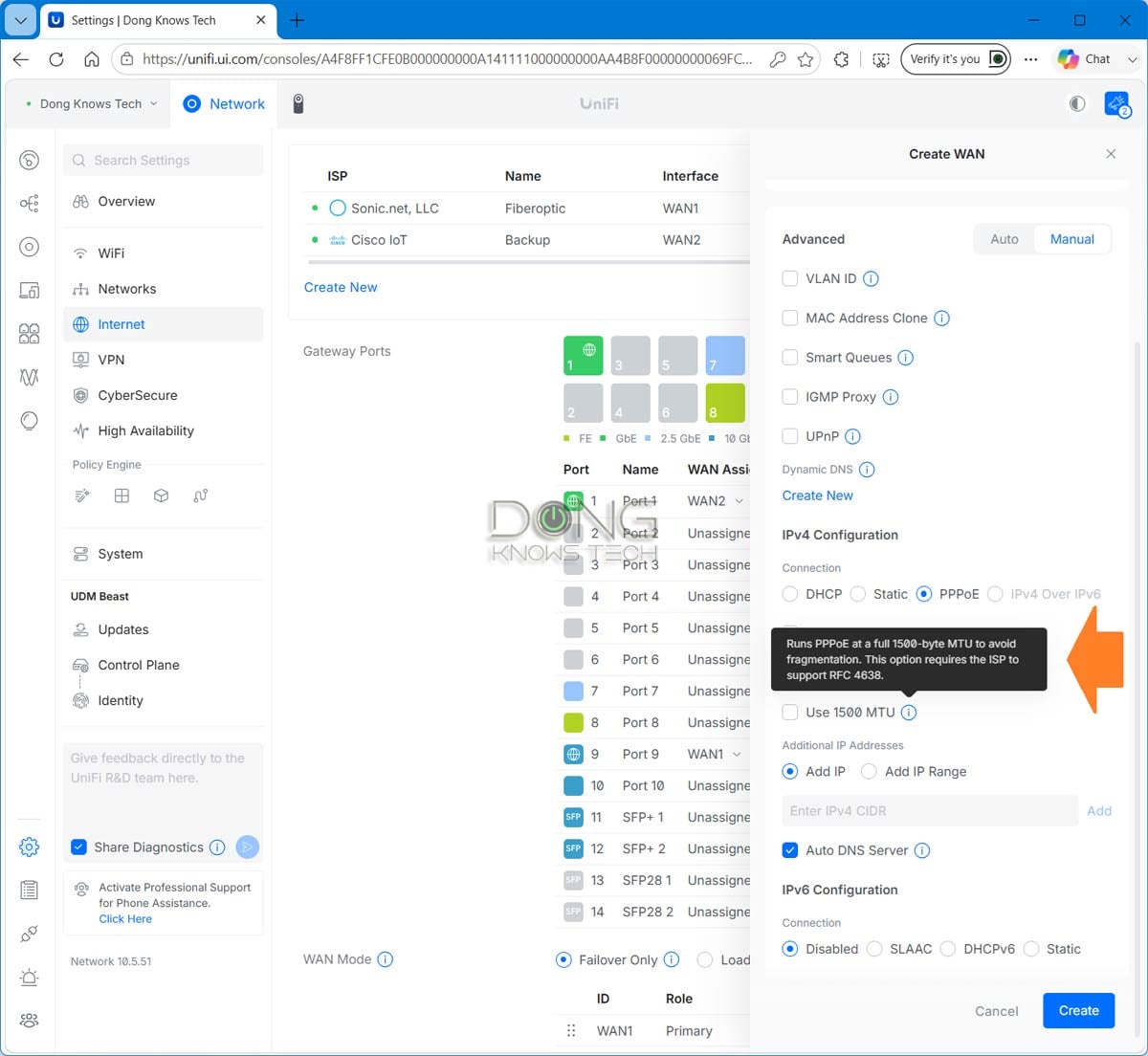Refresh the browser page

pos(56,59)
